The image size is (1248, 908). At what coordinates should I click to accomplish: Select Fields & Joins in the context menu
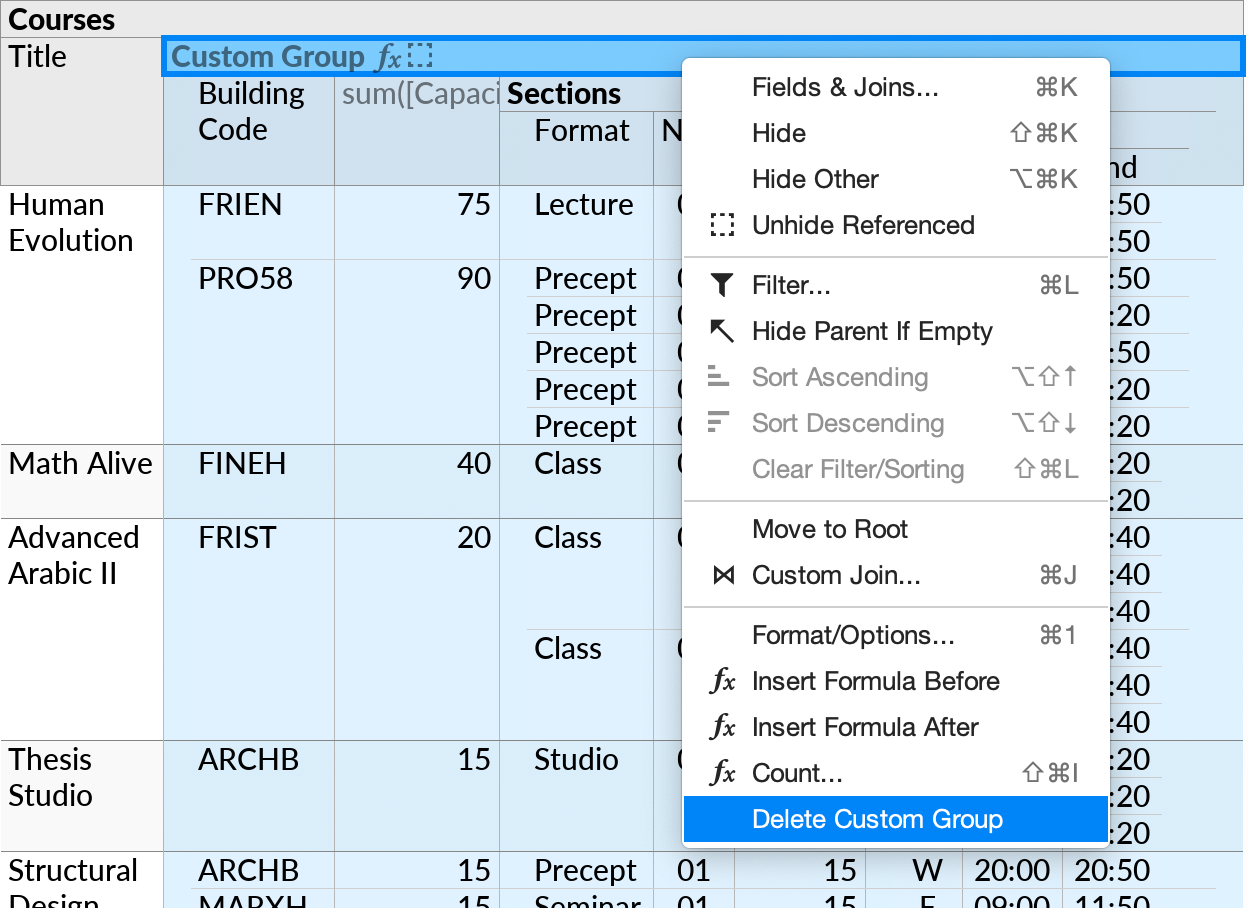click(844, 87)
